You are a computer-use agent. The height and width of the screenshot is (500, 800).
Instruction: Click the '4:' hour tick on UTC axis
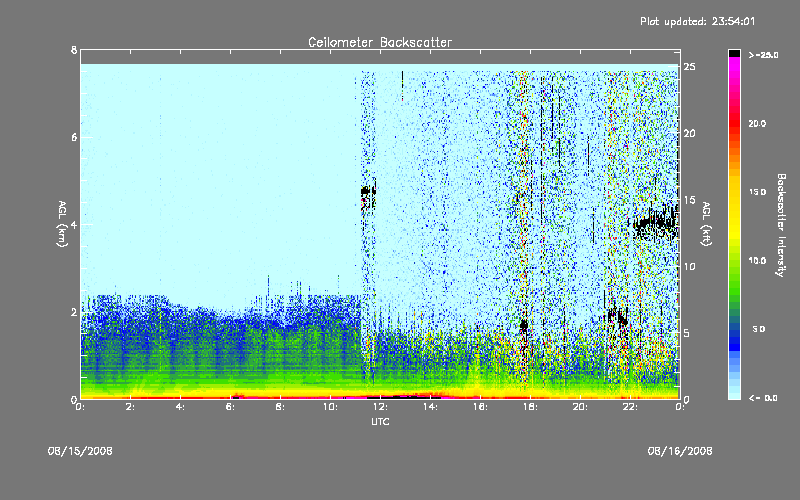180,407
